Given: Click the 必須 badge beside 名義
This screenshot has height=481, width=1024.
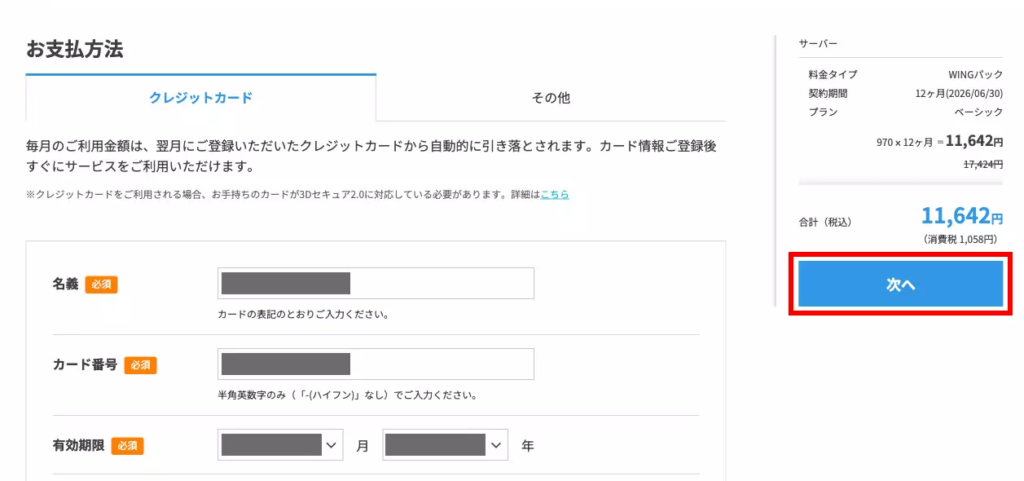Looking at the screenshot, I should point(101,284).
